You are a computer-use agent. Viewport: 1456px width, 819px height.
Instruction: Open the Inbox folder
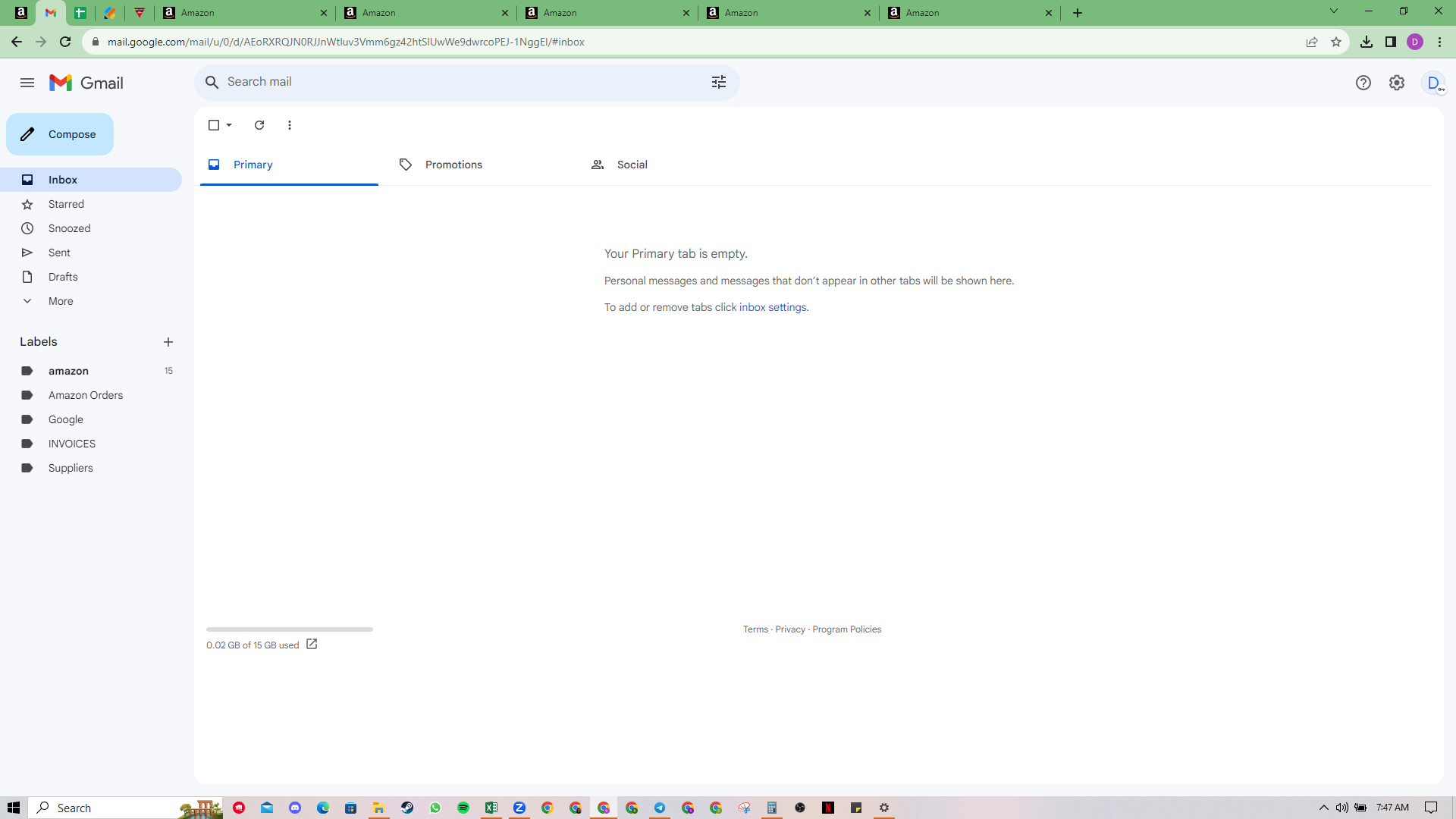pos(91,180)
